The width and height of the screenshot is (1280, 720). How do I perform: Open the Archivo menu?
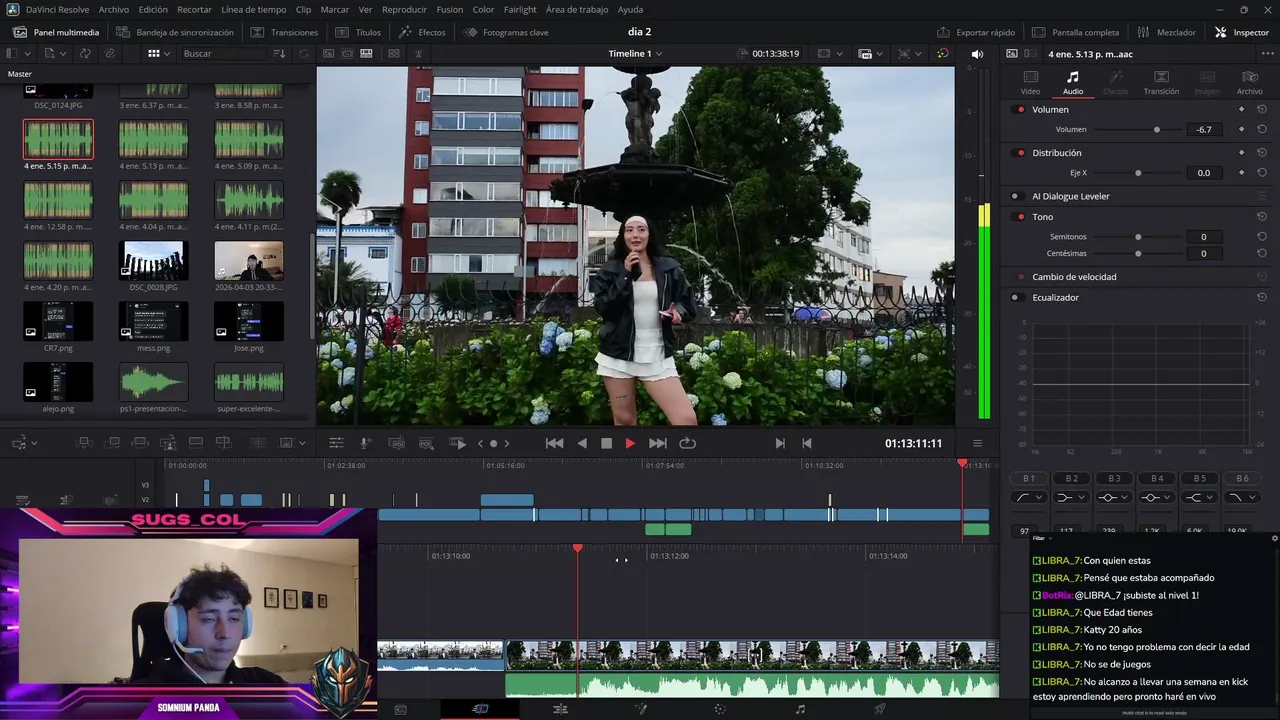(x=113, y=9)
